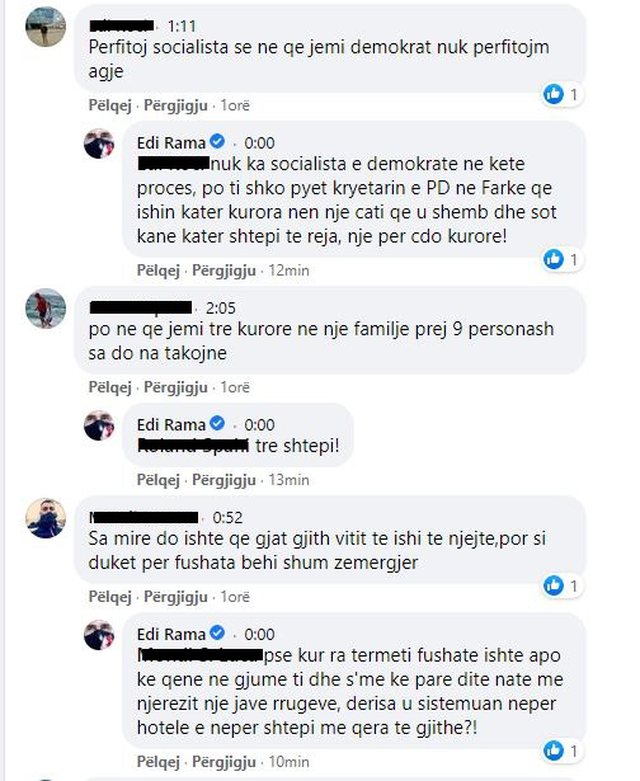Click verified badge on Edi Rama's last reply
640x781 pixels.
coord(217,634)
